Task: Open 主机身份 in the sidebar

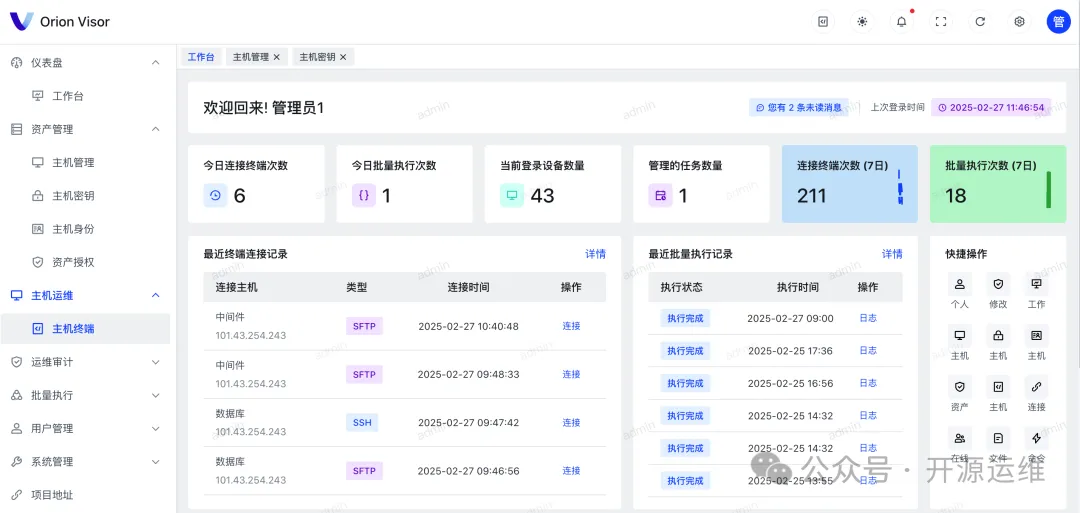Action: click(x=73, y=229)
